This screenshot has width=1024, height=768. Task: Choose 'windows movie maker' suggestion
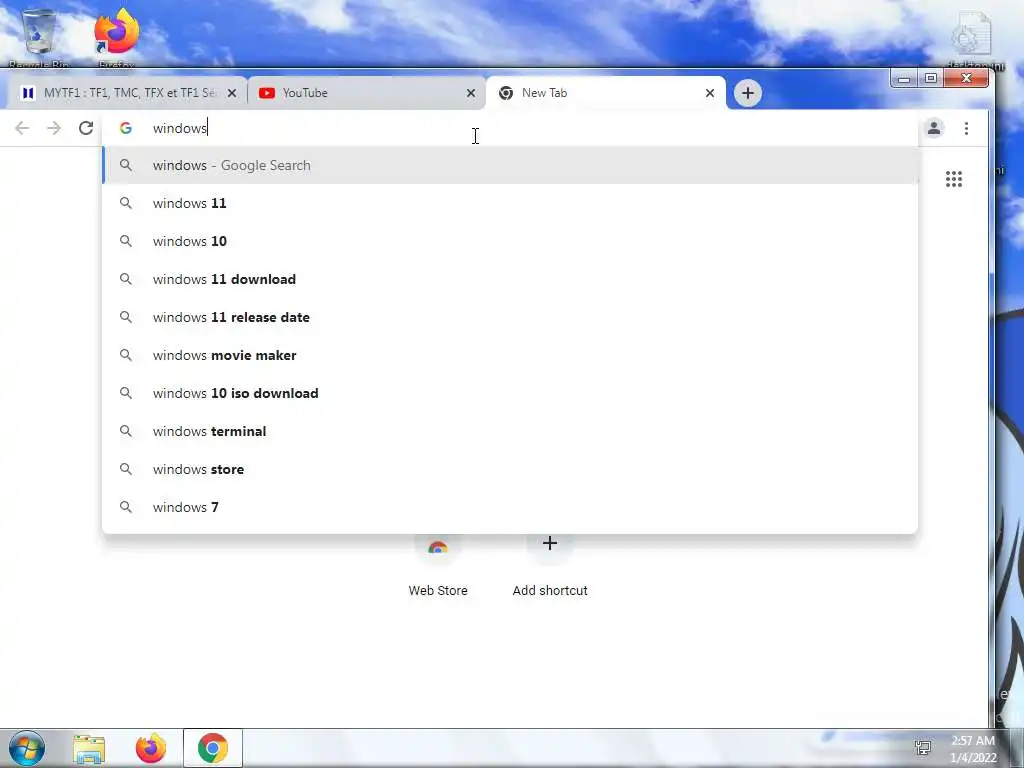point(510,355)
